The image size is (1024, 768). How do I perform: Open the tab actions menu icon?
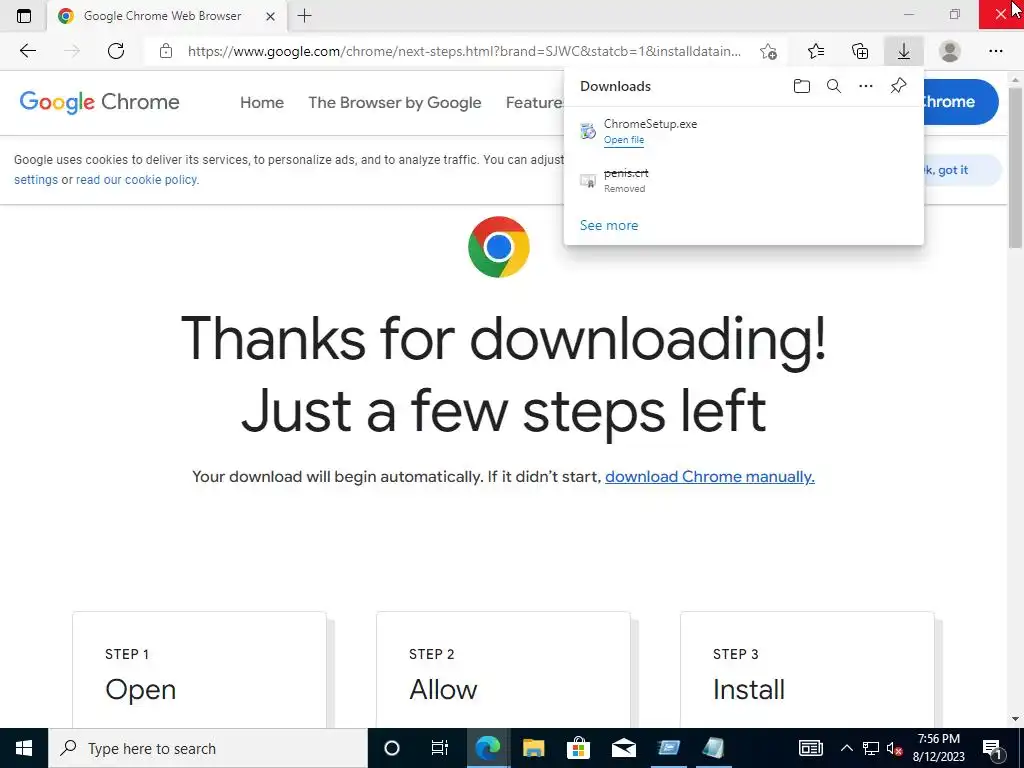coord(24,16)
